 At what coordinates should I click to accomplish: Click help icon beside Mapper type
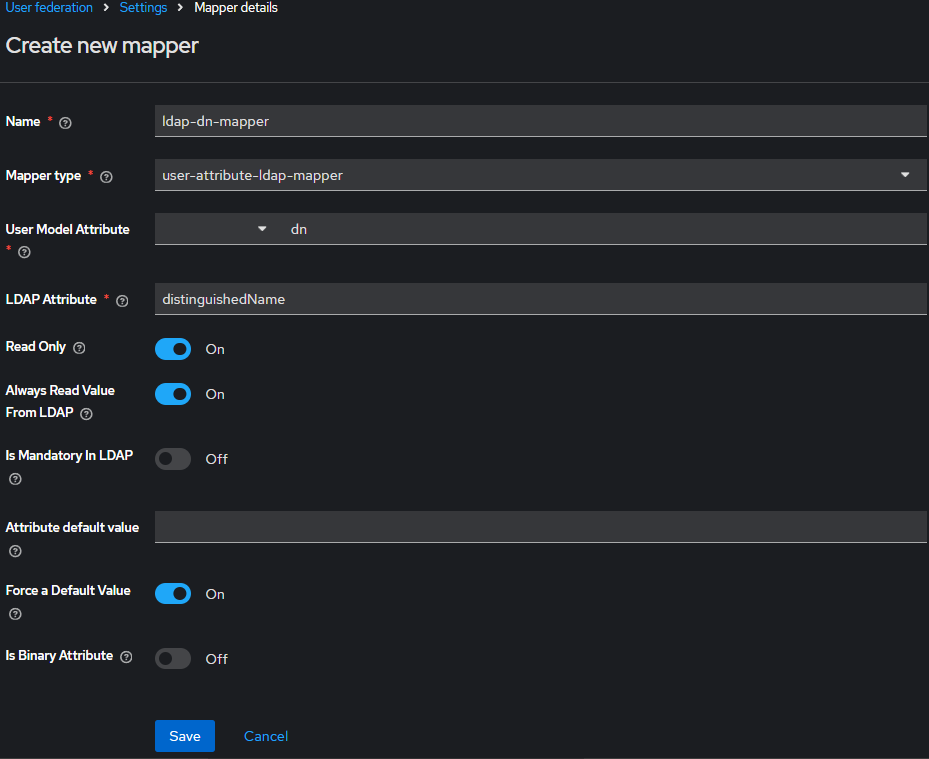[x=107, y=177]
